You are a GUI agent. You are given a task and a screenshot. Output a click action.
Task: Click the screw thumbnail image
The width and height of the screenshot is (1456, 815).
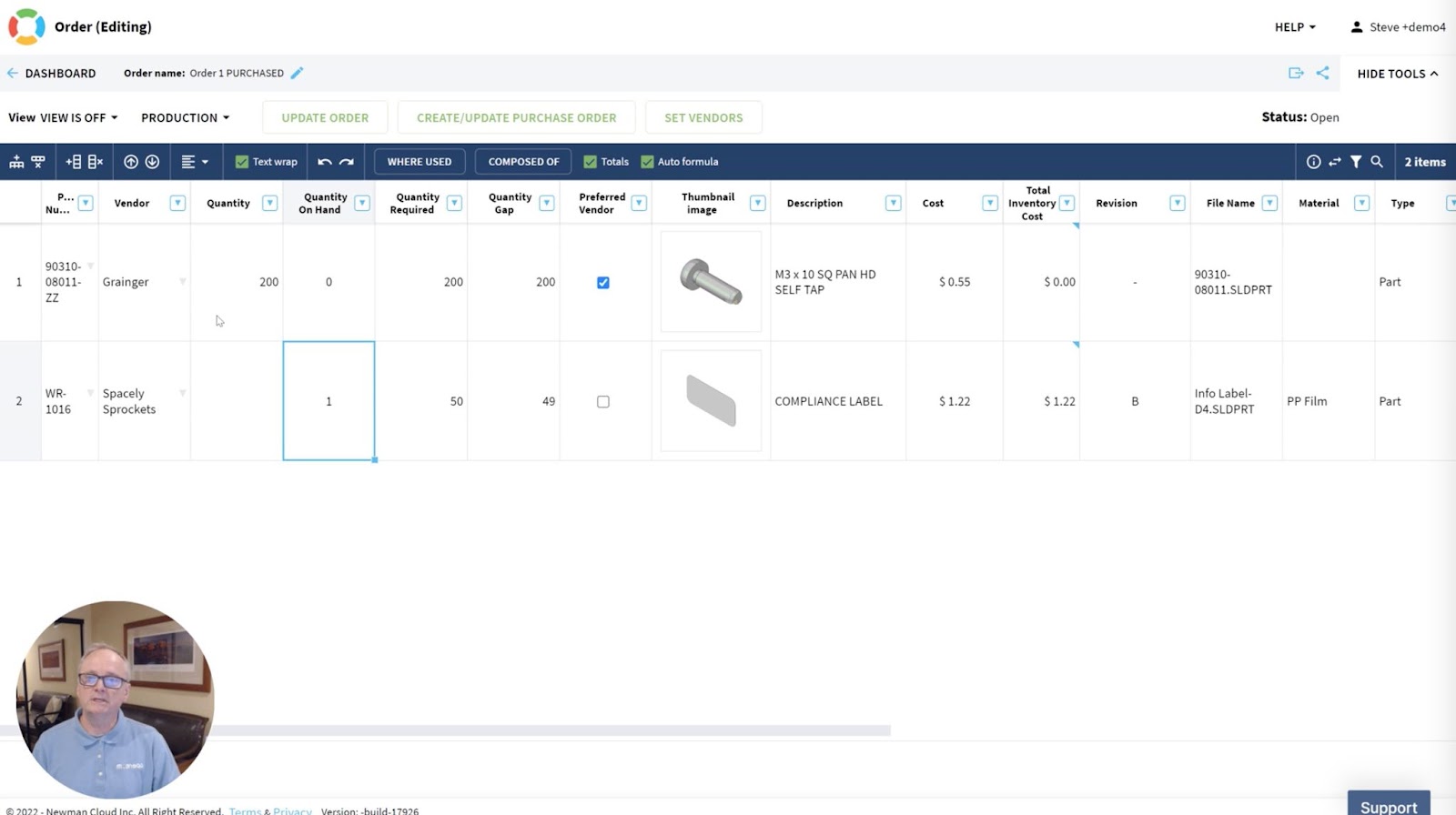point(711,282)
